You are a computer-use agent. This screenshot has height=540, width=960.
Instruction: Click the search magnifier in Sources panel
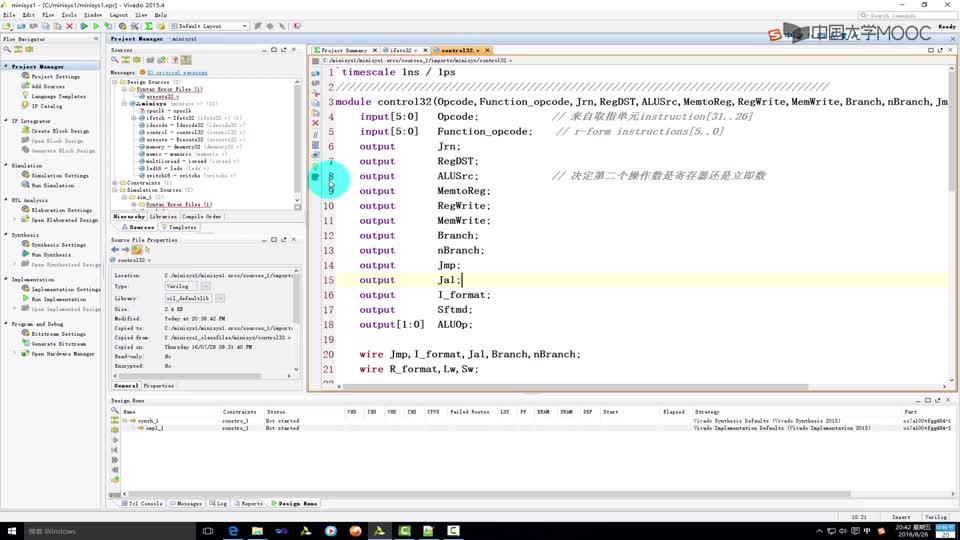click(114, 60)
